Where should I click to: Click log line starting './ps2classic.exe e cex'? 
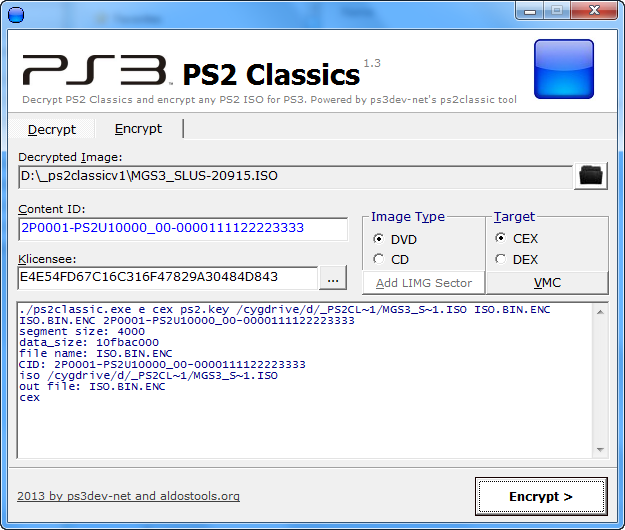[285, 310]
